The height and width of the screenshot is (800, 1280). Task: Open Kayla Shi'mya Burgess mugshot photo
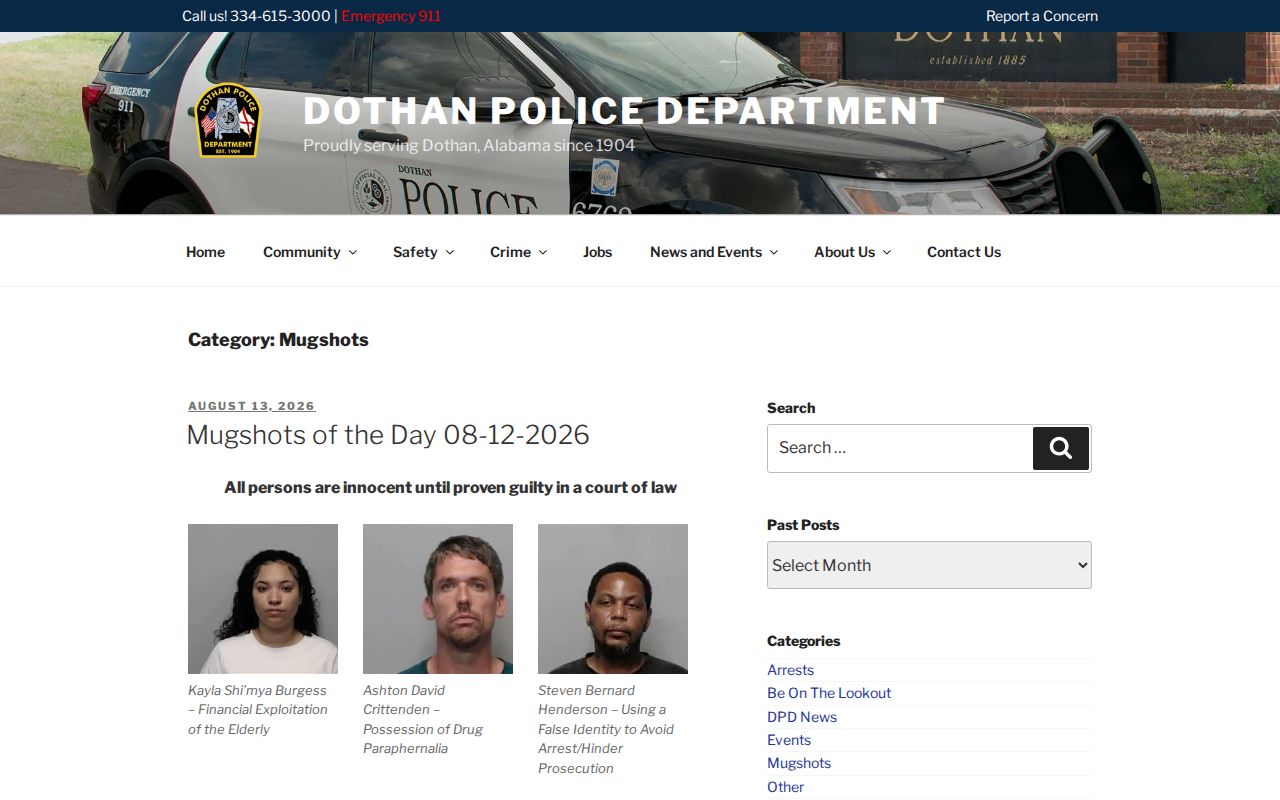tap(263, 599)
